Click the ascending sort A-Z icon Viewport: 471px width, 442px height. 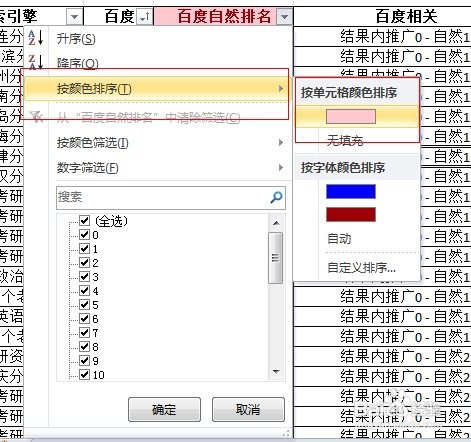tap(36, 37)
